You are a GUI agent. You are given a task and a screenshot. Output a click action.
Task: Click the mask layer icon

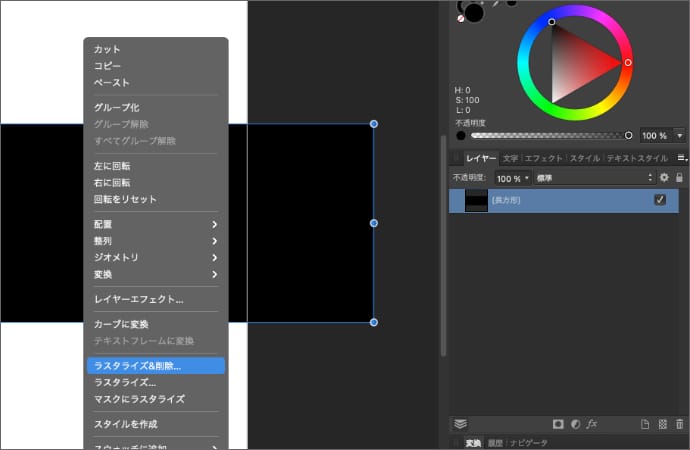pos(557,424)
